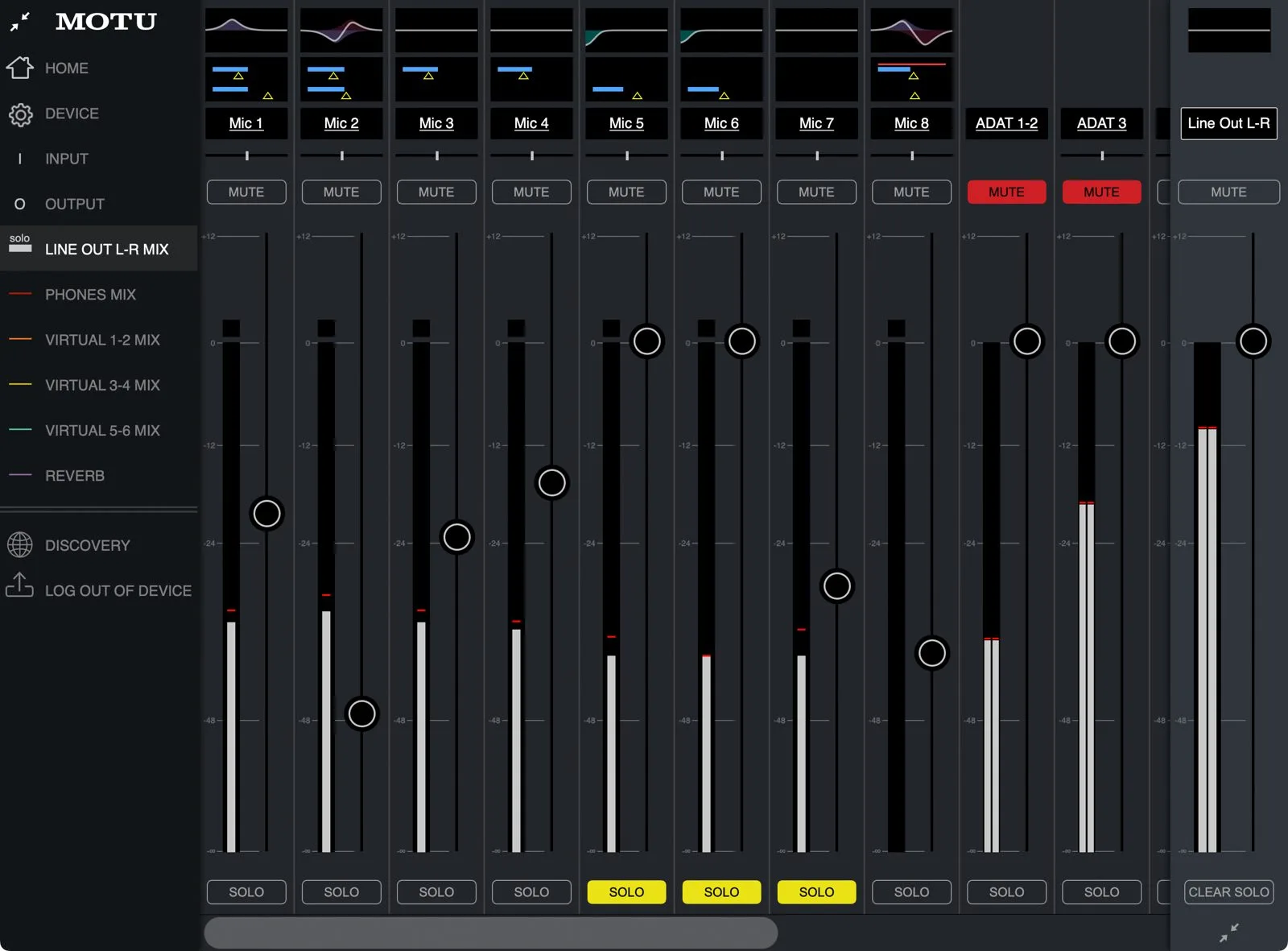Solo the ADAT 3 channel
The height and width of the screenshot is (951, 1288).
pos(1101,891)
